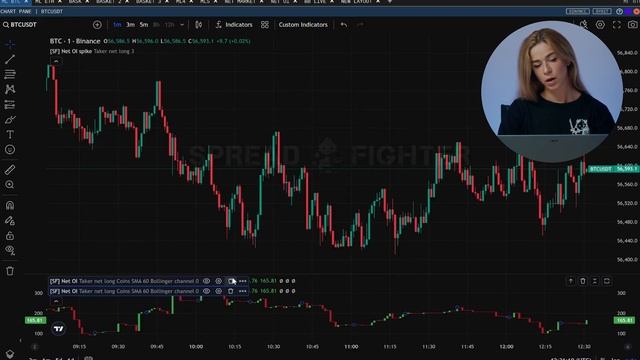Select the pattern drawing tool
Image resolution: width=640 pixels, height=360 pixels.
[x=10, y=89]
